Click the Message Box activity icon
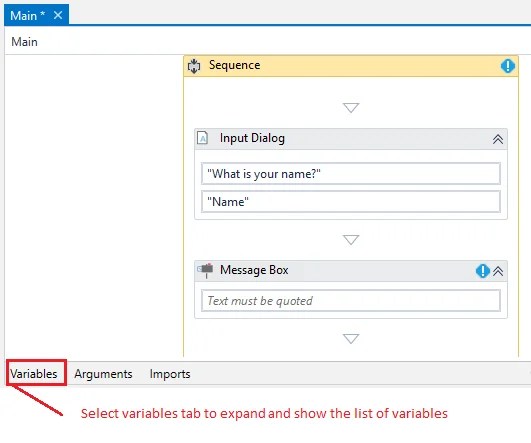Image resolution: width=531 pixels, height=443 pixels. 205,270
